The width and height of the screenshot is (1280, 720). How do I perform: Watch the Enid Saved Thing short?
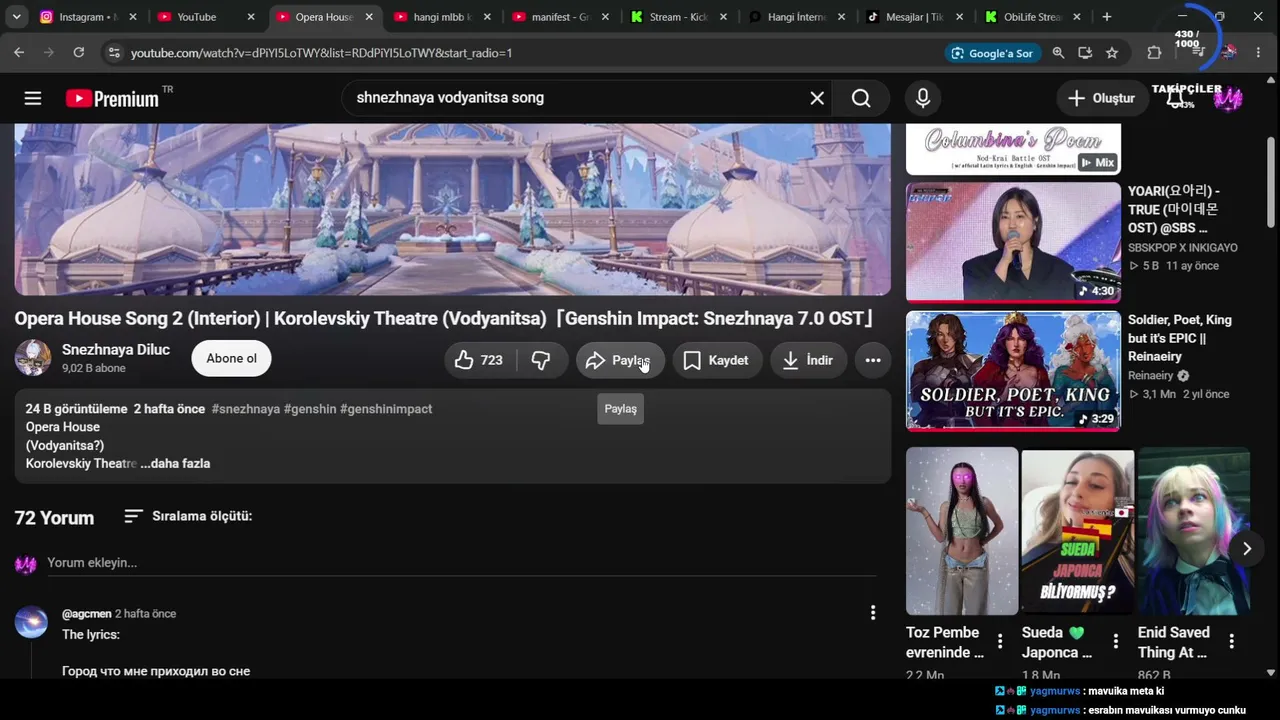tap(1194, 531)
